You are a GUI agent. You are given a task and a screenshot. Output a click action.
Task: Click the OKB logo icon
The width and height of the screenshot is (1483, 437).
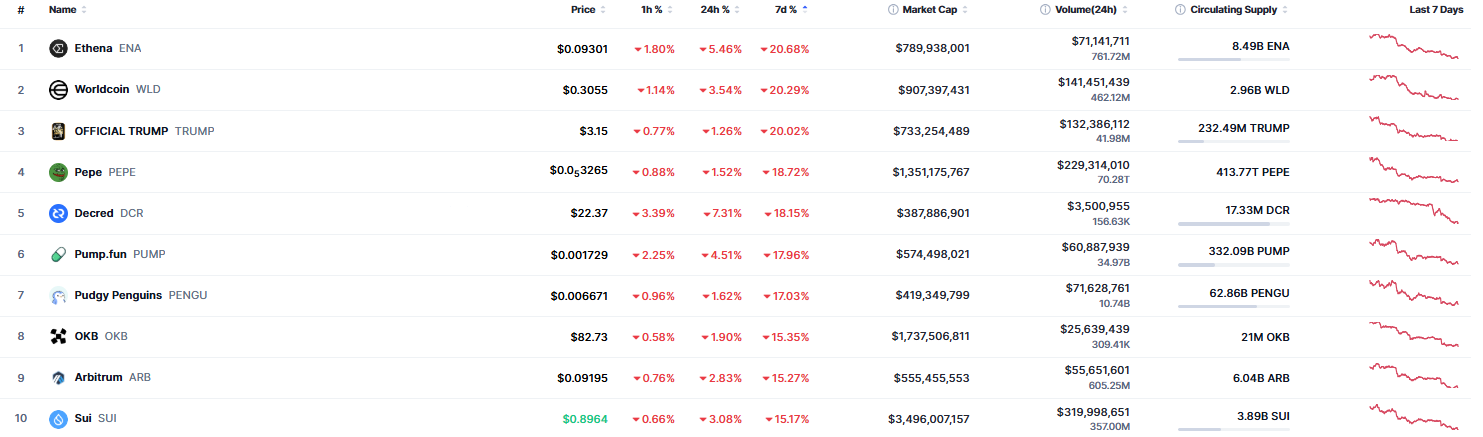click(58, 337)
